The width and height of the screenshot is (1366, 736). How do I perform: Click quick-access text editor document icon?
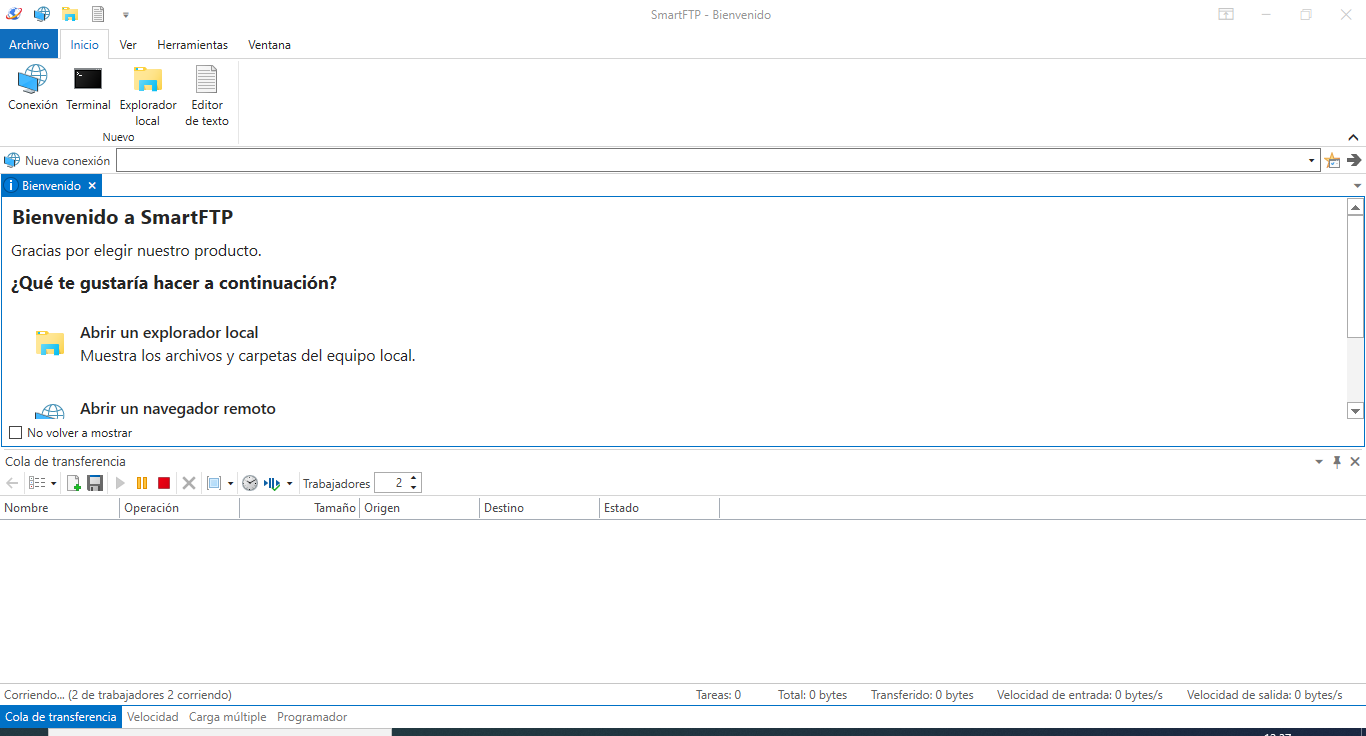98,14
